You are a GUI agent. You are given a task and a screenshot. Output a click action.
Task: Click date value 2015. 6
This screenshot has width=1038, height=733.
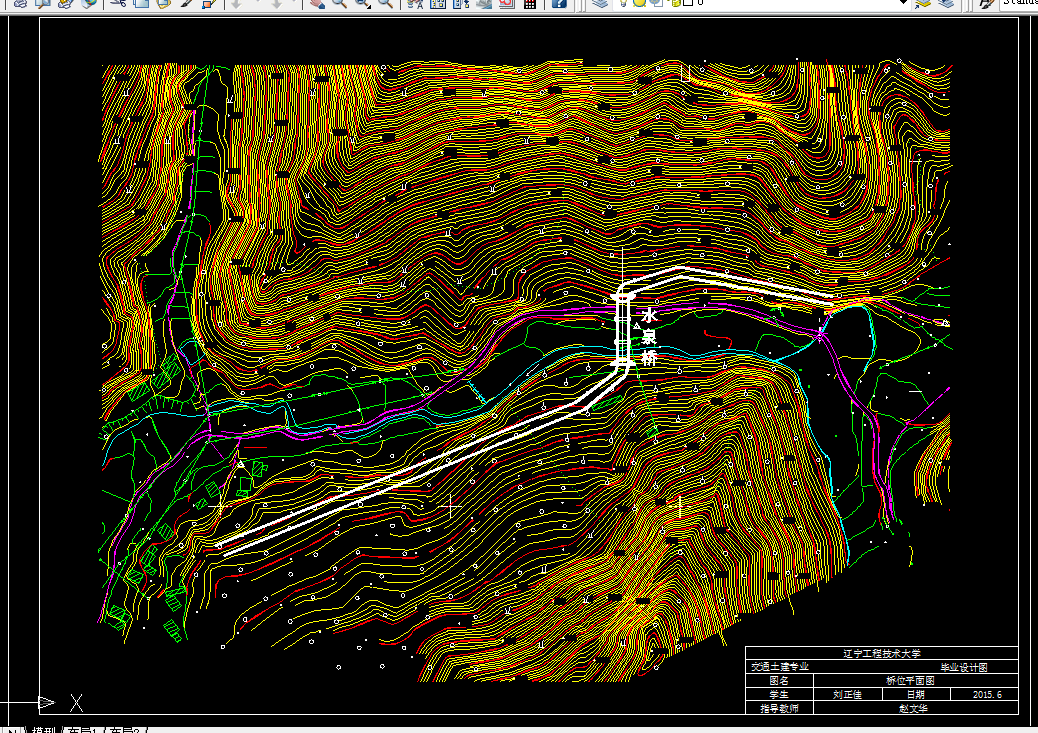click(987, 695)
